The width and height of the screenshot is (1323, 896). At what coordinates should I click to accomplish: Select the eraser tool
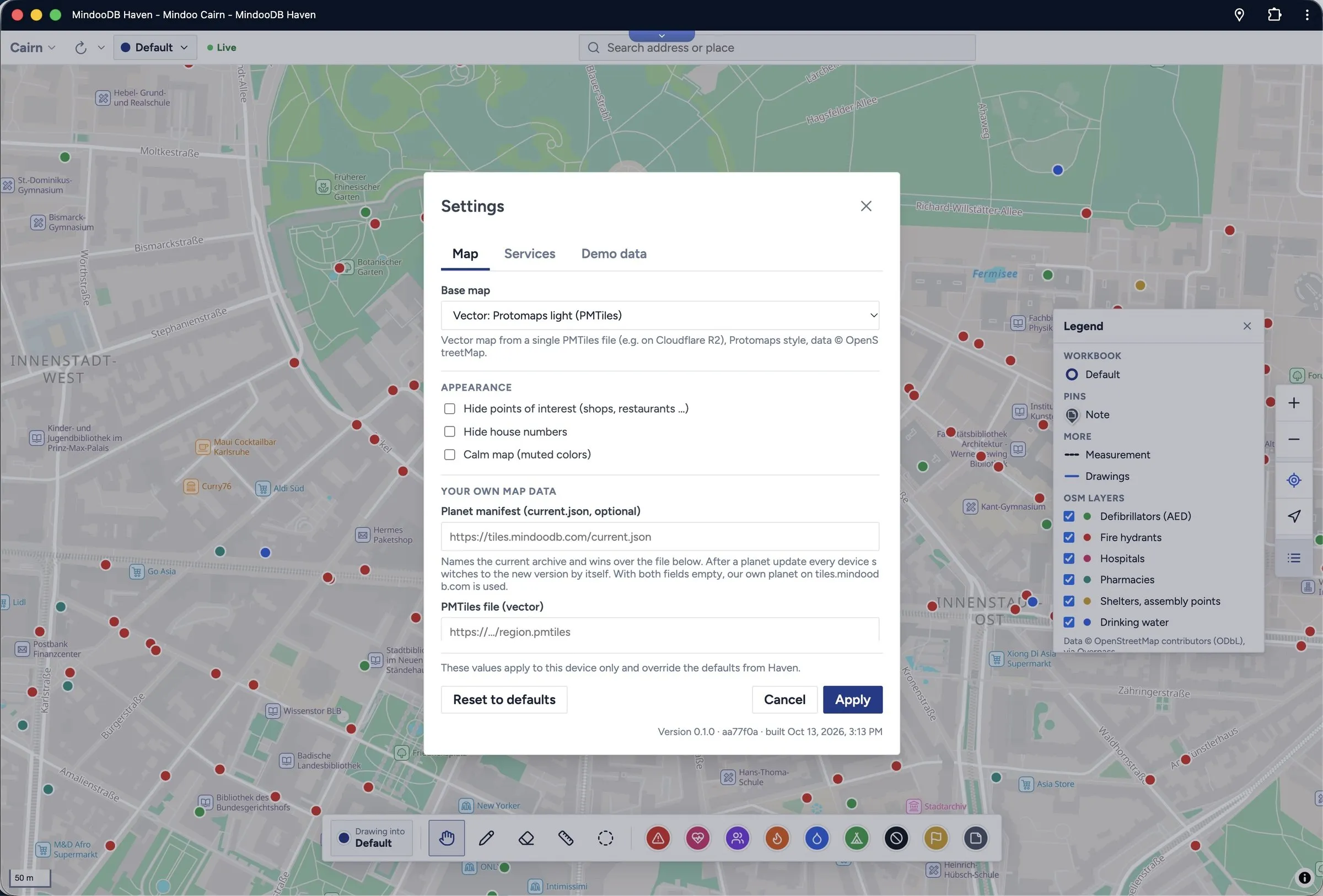[x=526, y=838]
